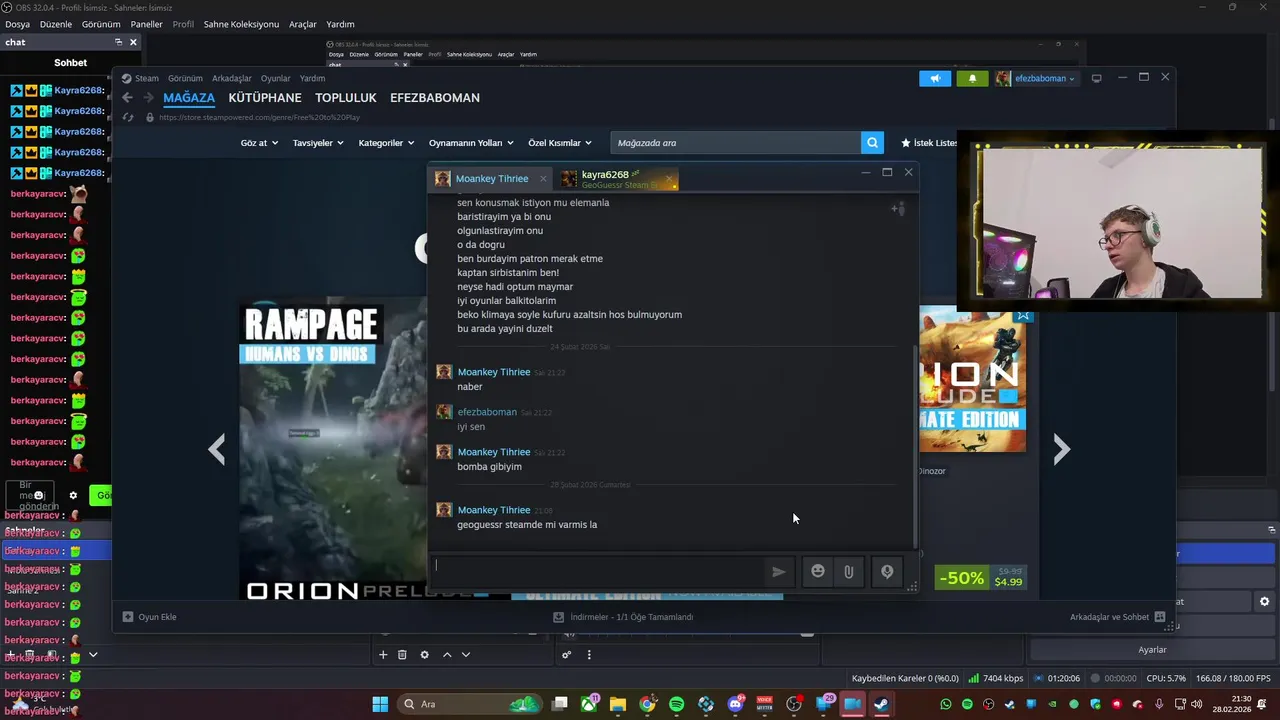
Task: Open Steam Oyunlar menu
Action: 276,78
